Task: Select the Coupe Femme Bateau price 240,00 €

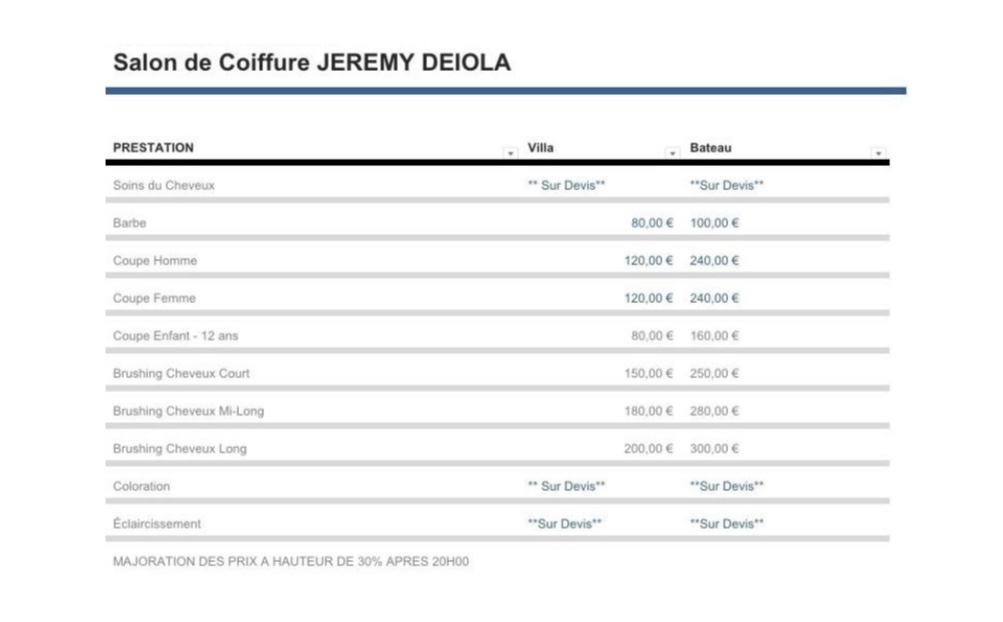Action: point(714,298)
